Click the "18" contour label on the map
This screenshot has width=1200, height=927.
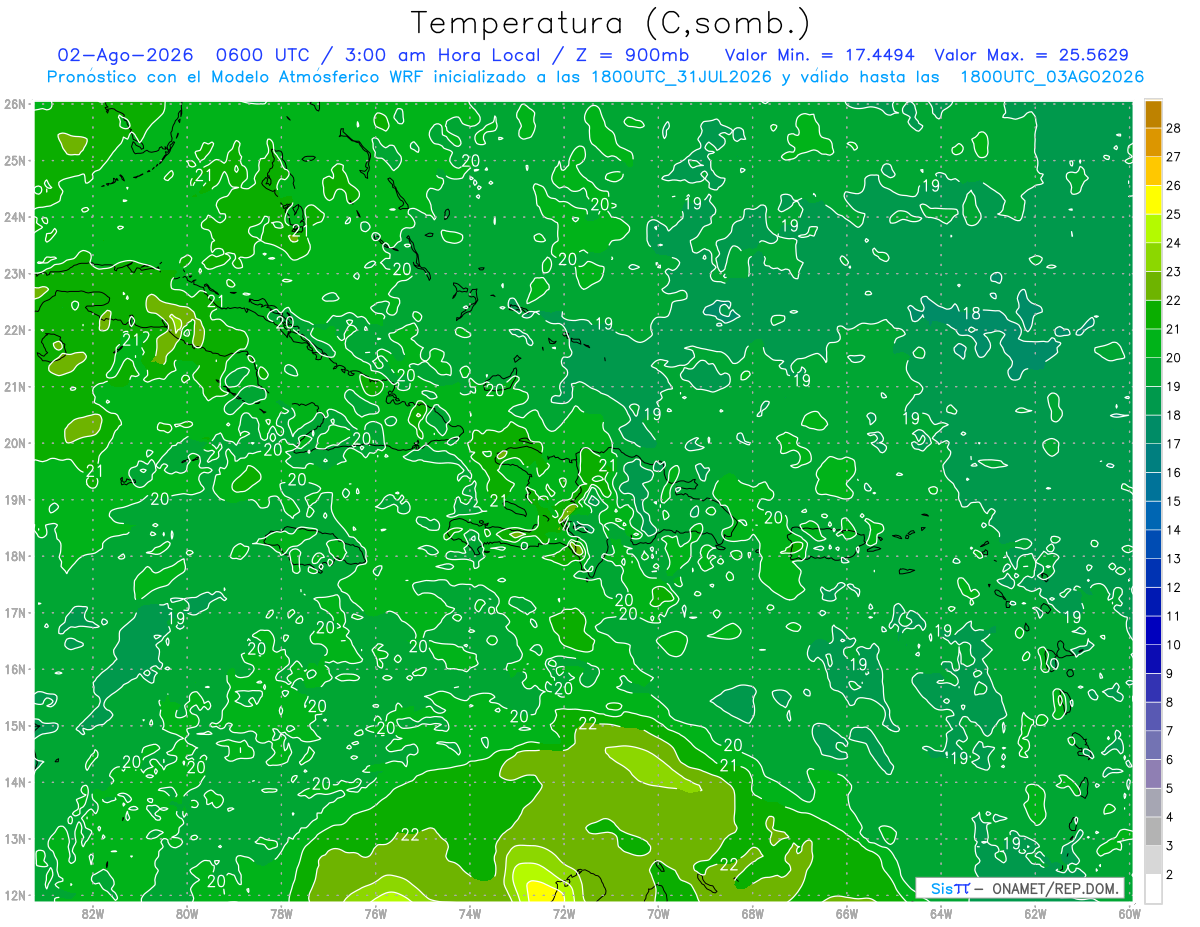[971, 314]
